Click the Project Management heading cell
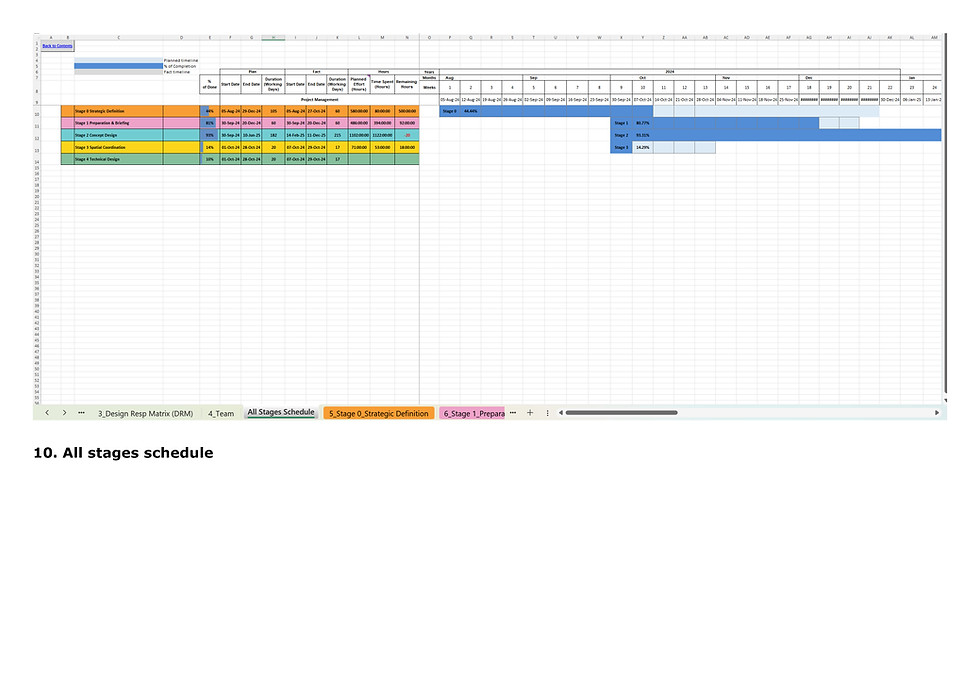 point(319,100)
